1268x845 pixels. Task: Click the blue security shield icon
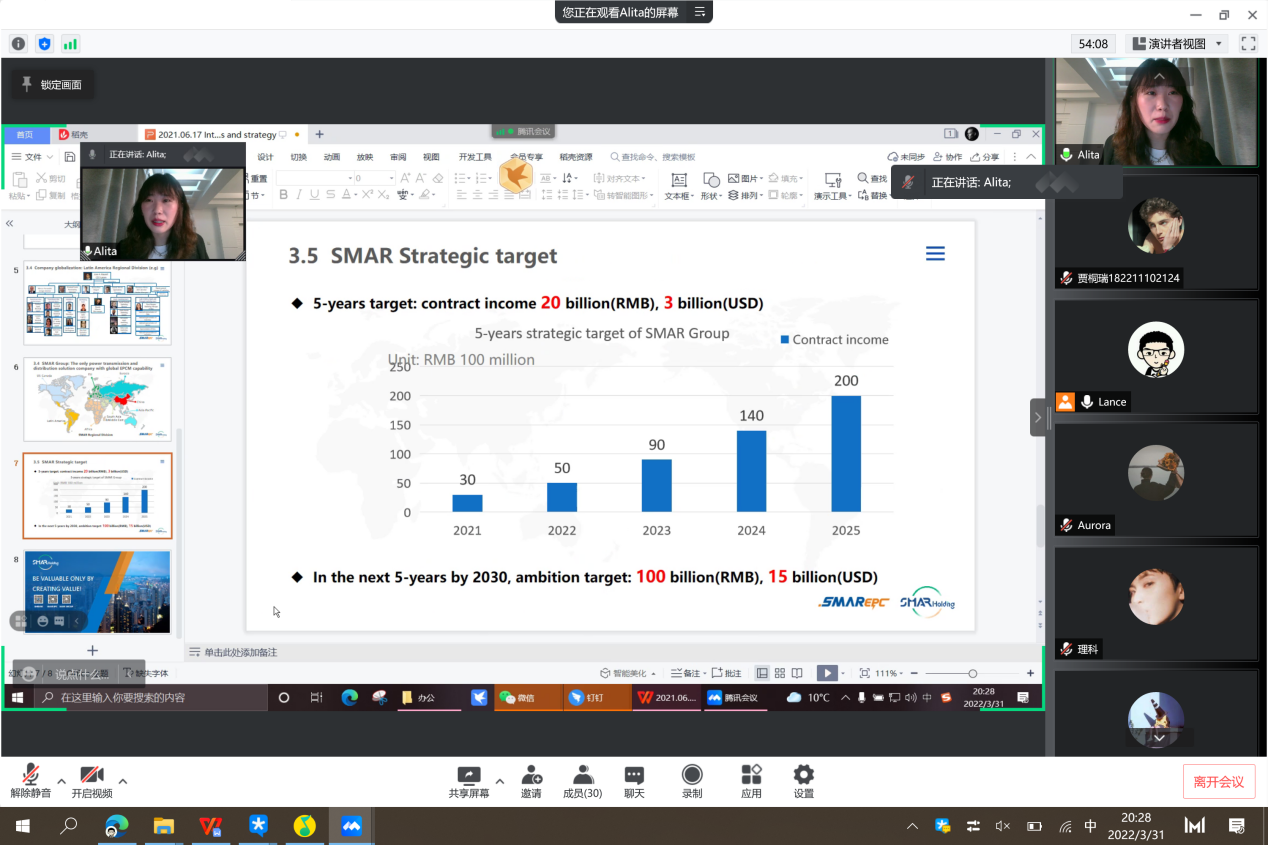pyautogui.click(x=44, y=44)
